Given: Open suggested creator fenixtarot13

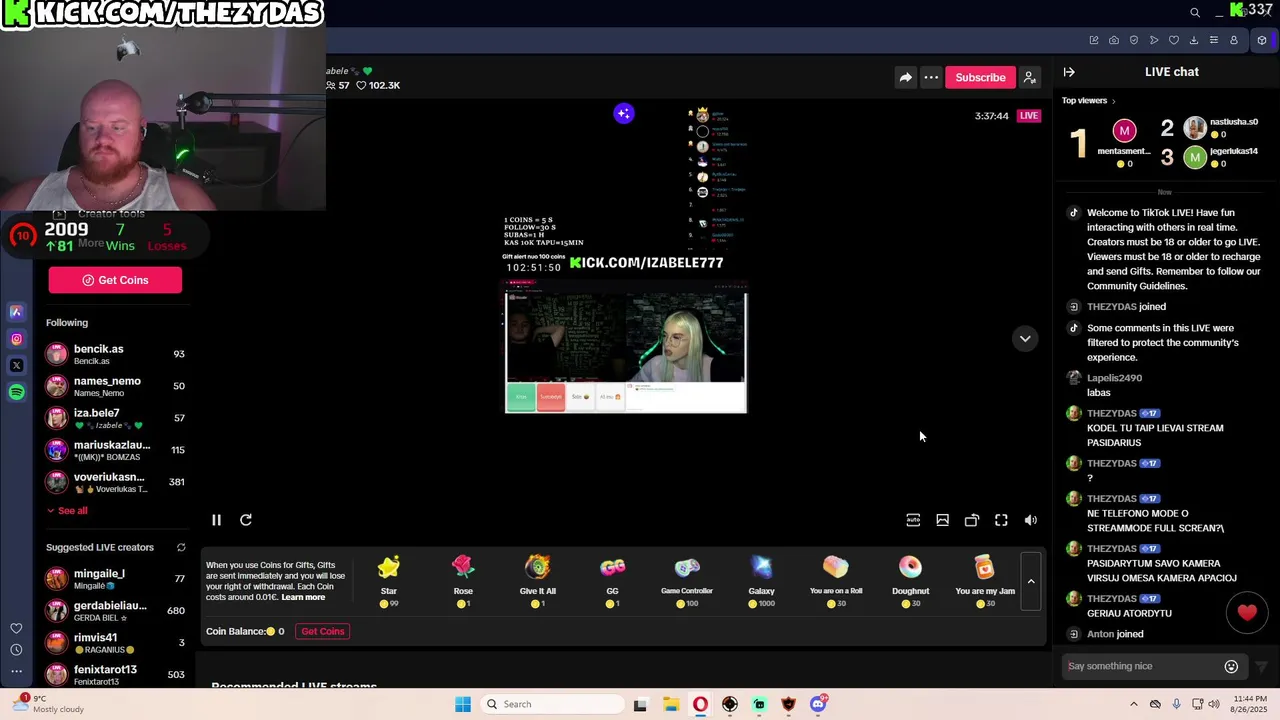Looking at the screenshot, I should [x=115, y=674].
